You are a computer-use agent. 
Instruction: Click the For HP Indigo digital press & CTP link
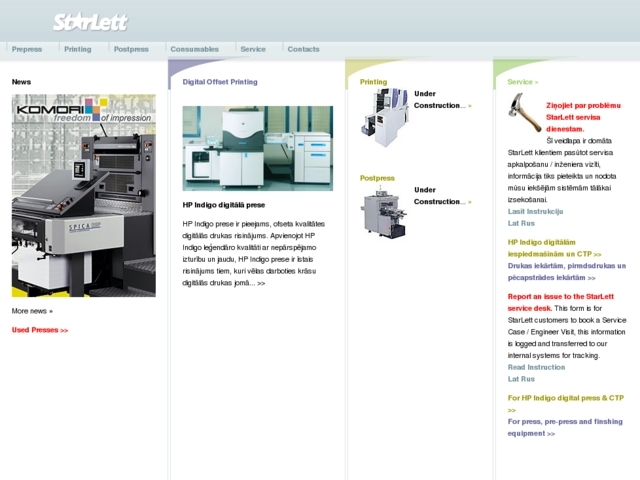pyautogui.click(x=565, y=398)
